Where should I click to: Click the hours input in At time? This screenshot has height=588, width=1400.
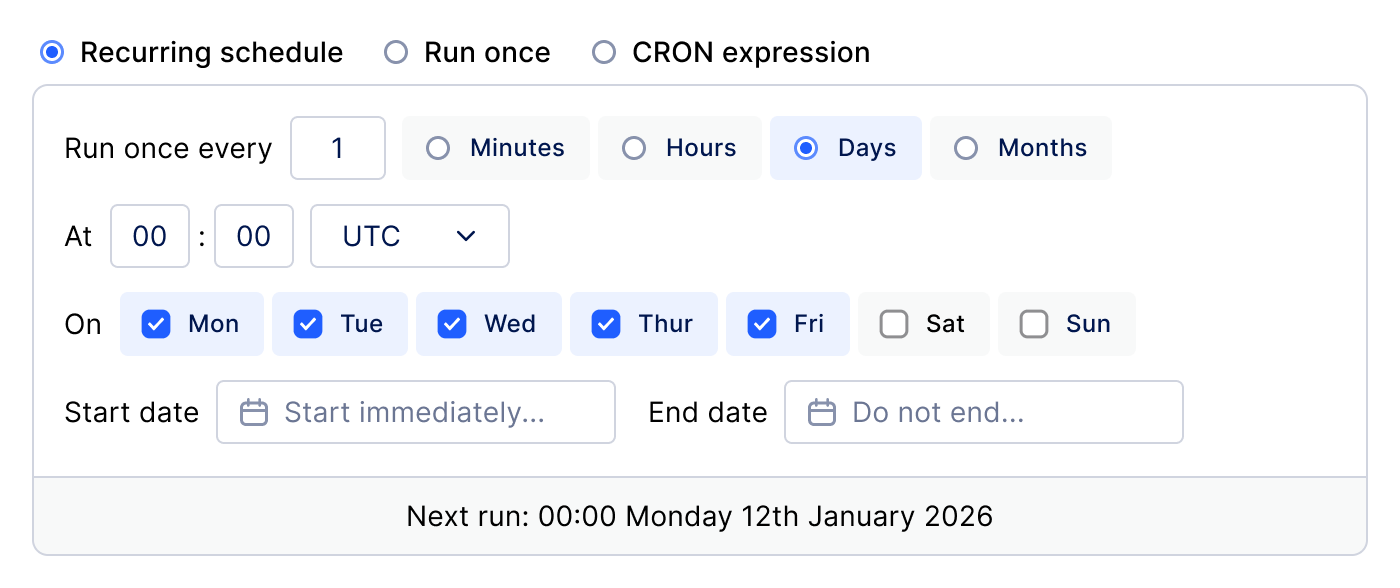click(150, 236)
